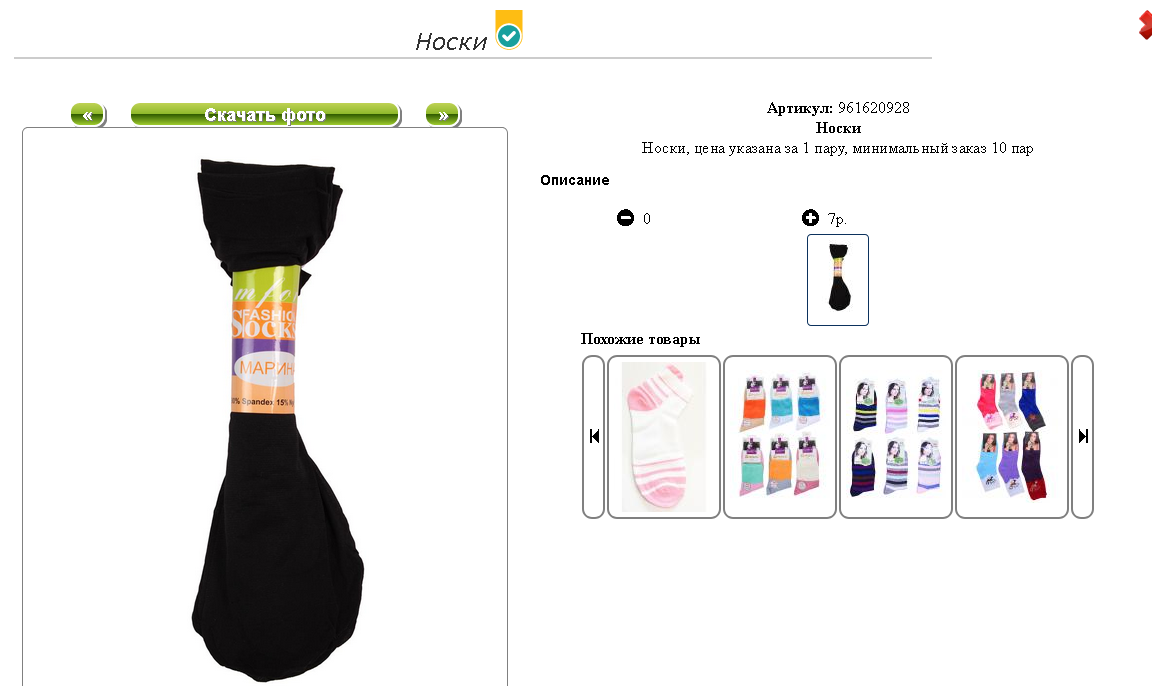Jump to first similar products arrow
1152x686 pixels.
click(594, 436)
